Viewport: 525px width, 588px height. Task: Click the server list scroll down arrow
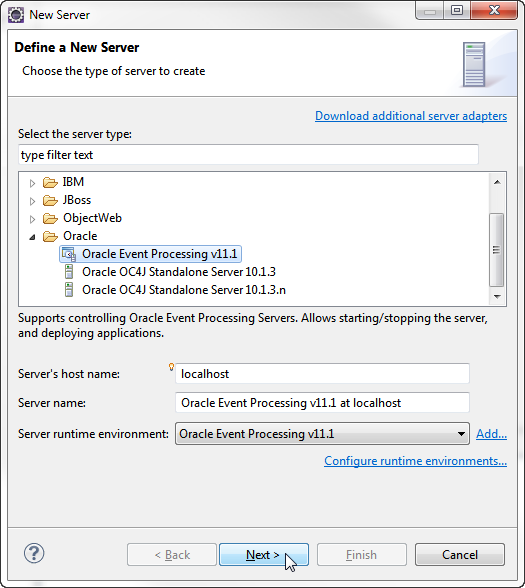pos(497,297)
